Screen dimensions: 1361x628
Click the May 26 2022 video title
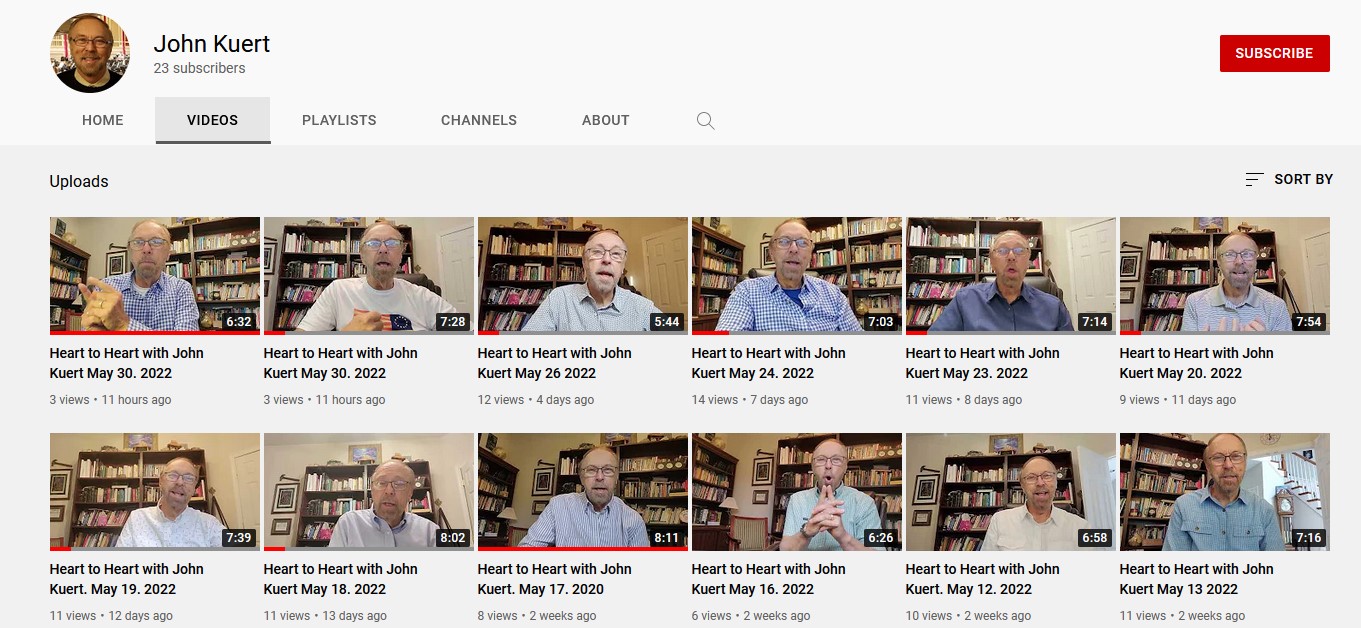(x=554, y=363)
